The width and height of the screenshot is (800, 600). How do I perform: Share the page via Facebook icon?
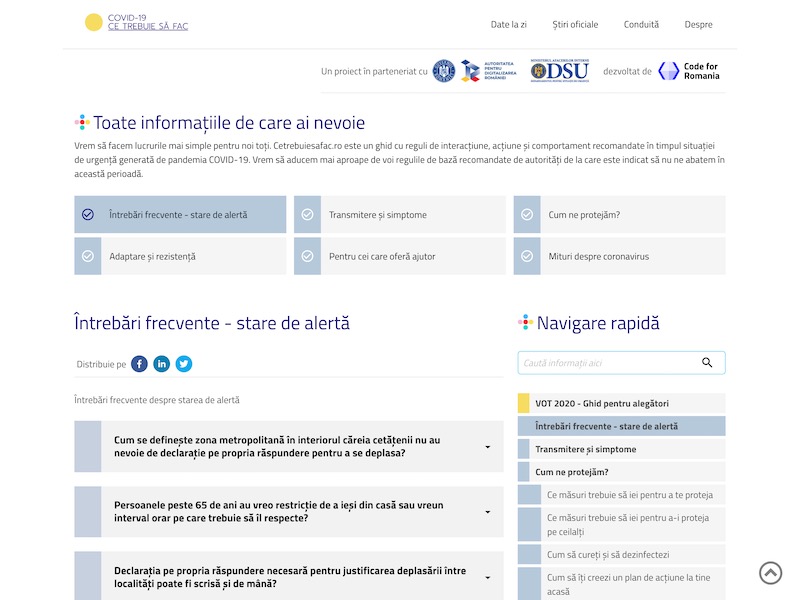point(139,364)
